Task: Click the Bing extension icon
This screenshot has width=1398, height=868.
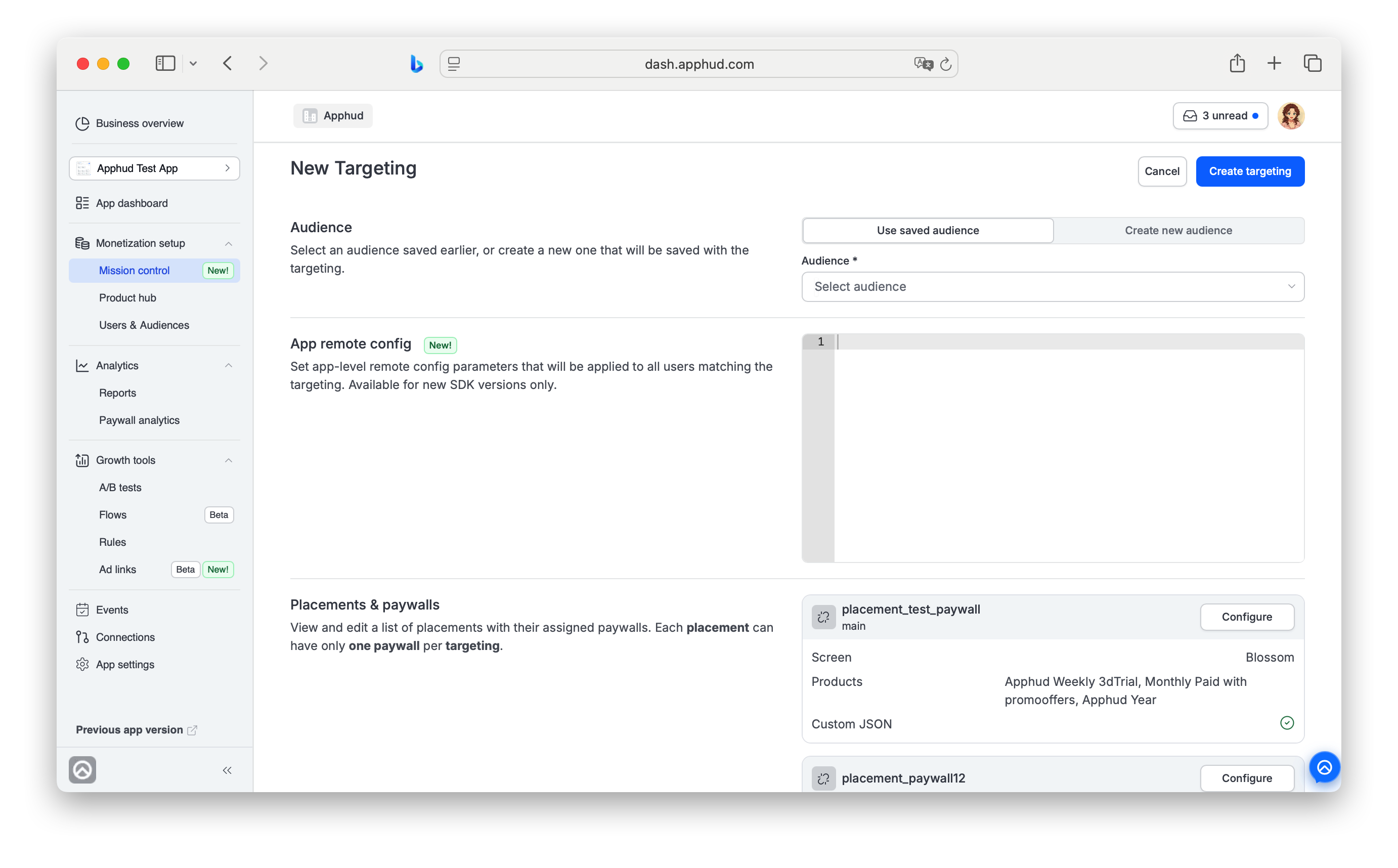Action: click(x=417, y=64)
